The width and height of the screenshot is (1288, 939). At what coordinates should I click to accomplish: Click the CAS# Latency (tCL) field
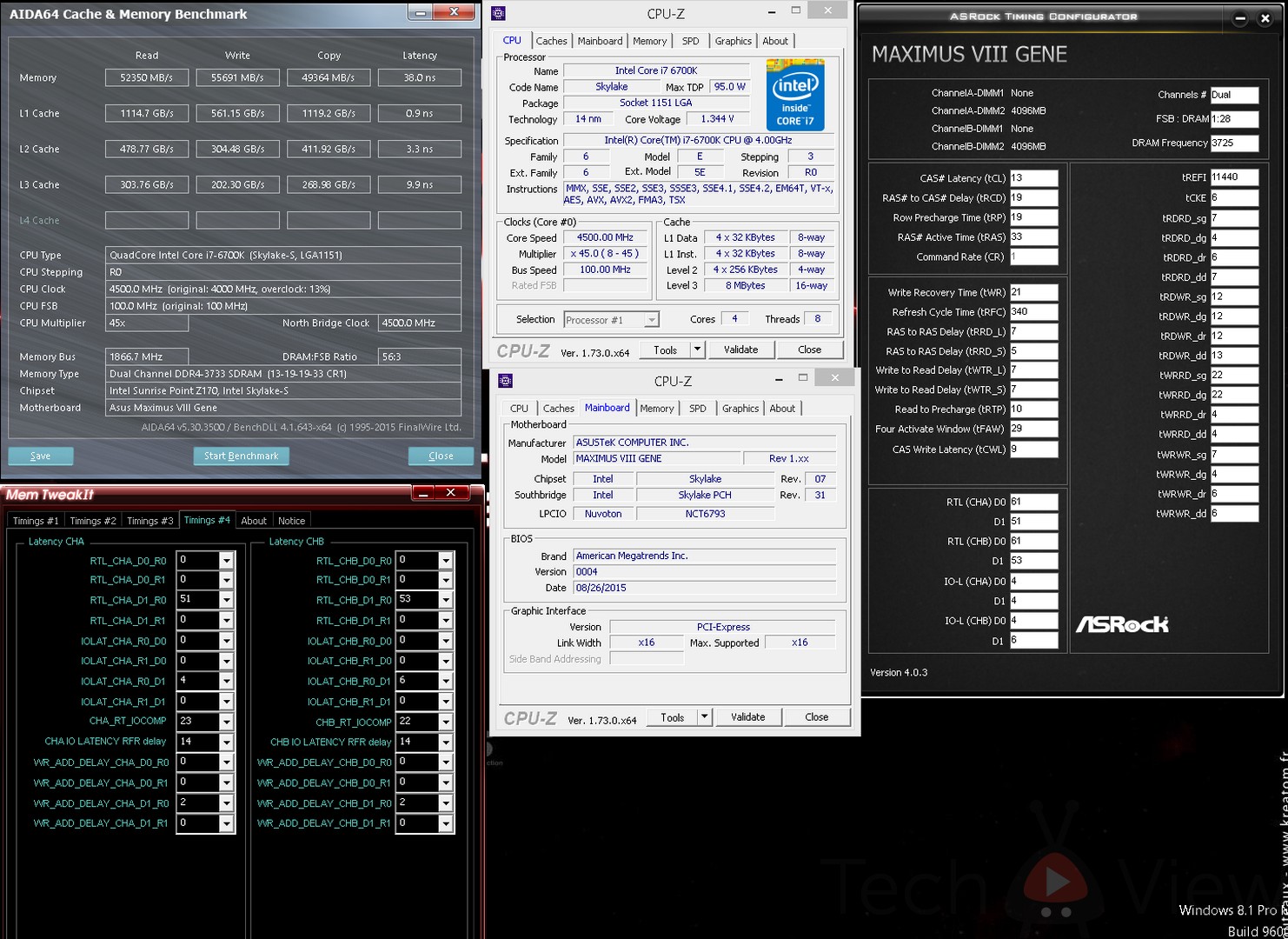click(1033, 178)
